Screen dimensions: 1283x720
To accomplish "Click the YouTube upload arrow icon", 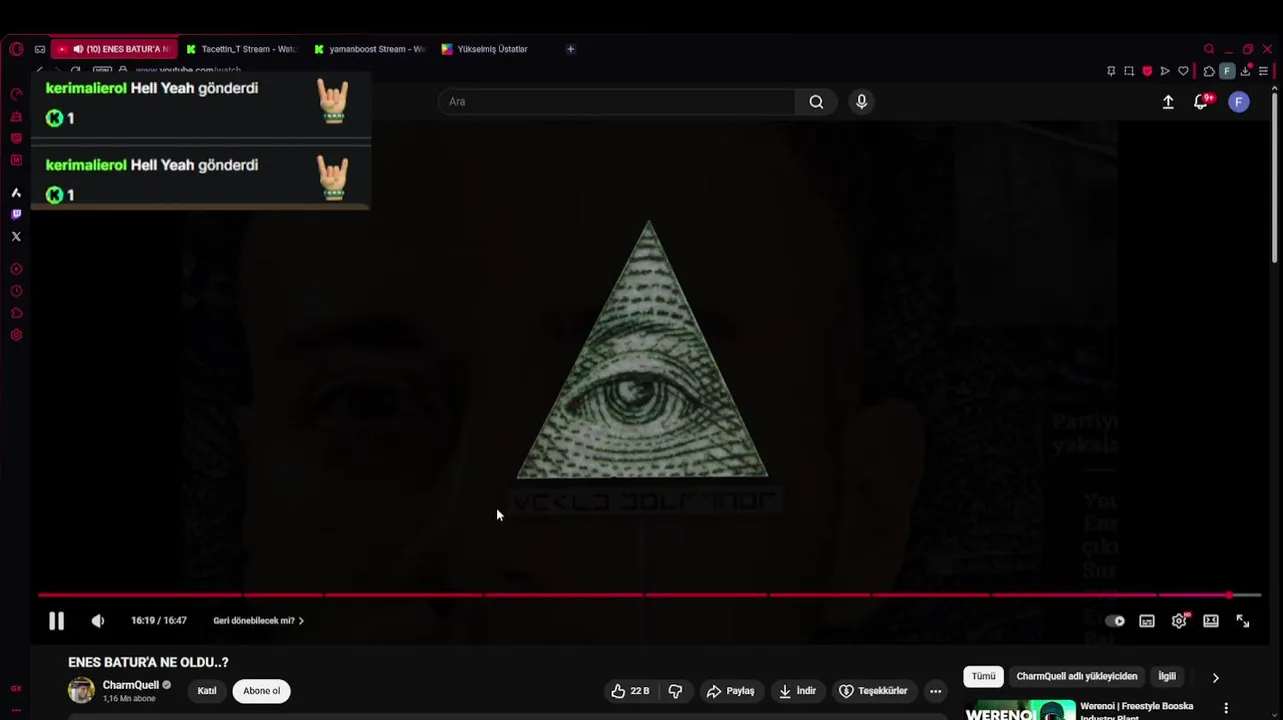I will tap(1168, 102).
